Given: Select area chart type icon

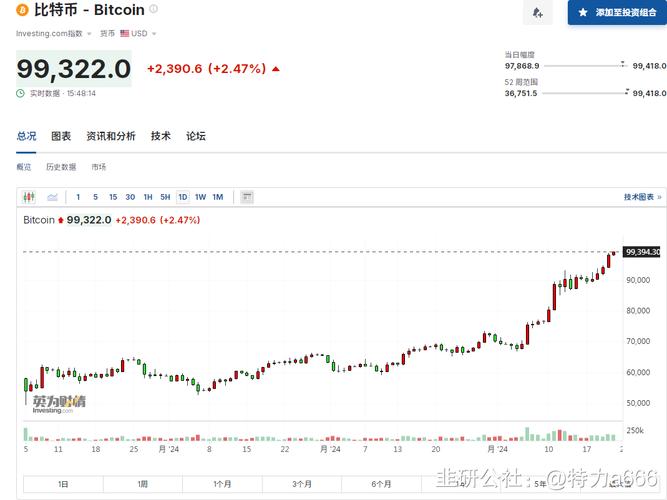Looking at the screenshot, I should pyautogui.click(x=52, y=197).
